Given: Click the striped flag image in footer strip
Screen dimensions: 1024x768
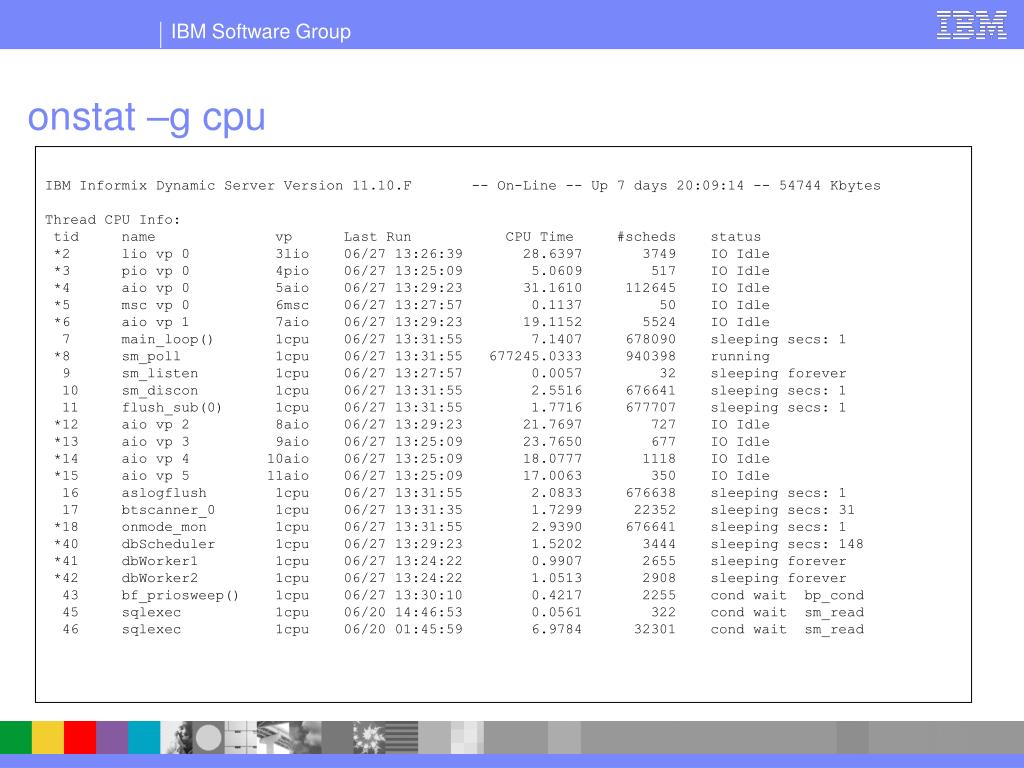Looking at the screenshot, I should click(x=402, y=737).
